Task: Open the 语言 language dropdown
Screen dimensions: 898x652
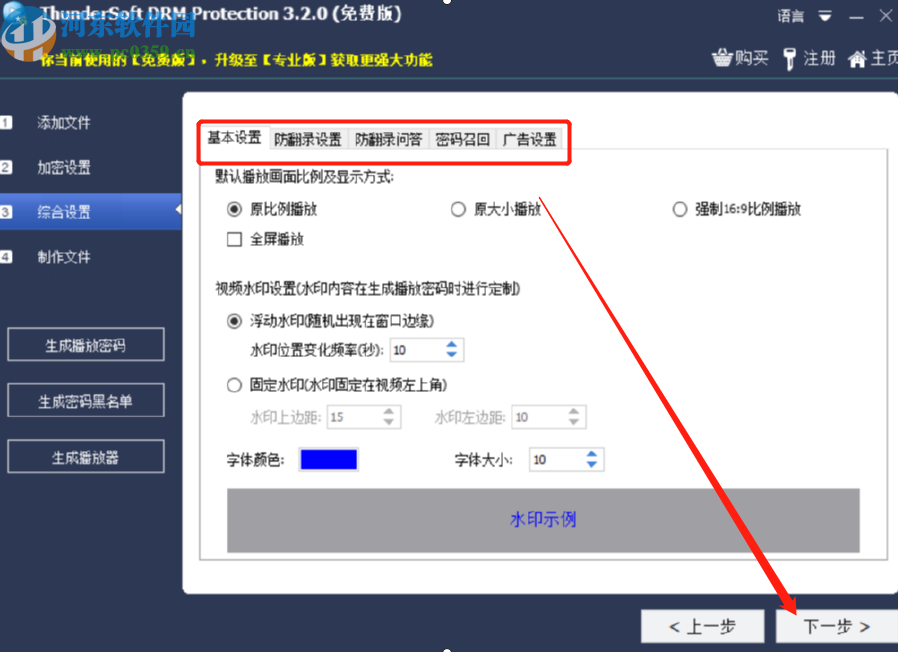Action: (x=798, y=15)
